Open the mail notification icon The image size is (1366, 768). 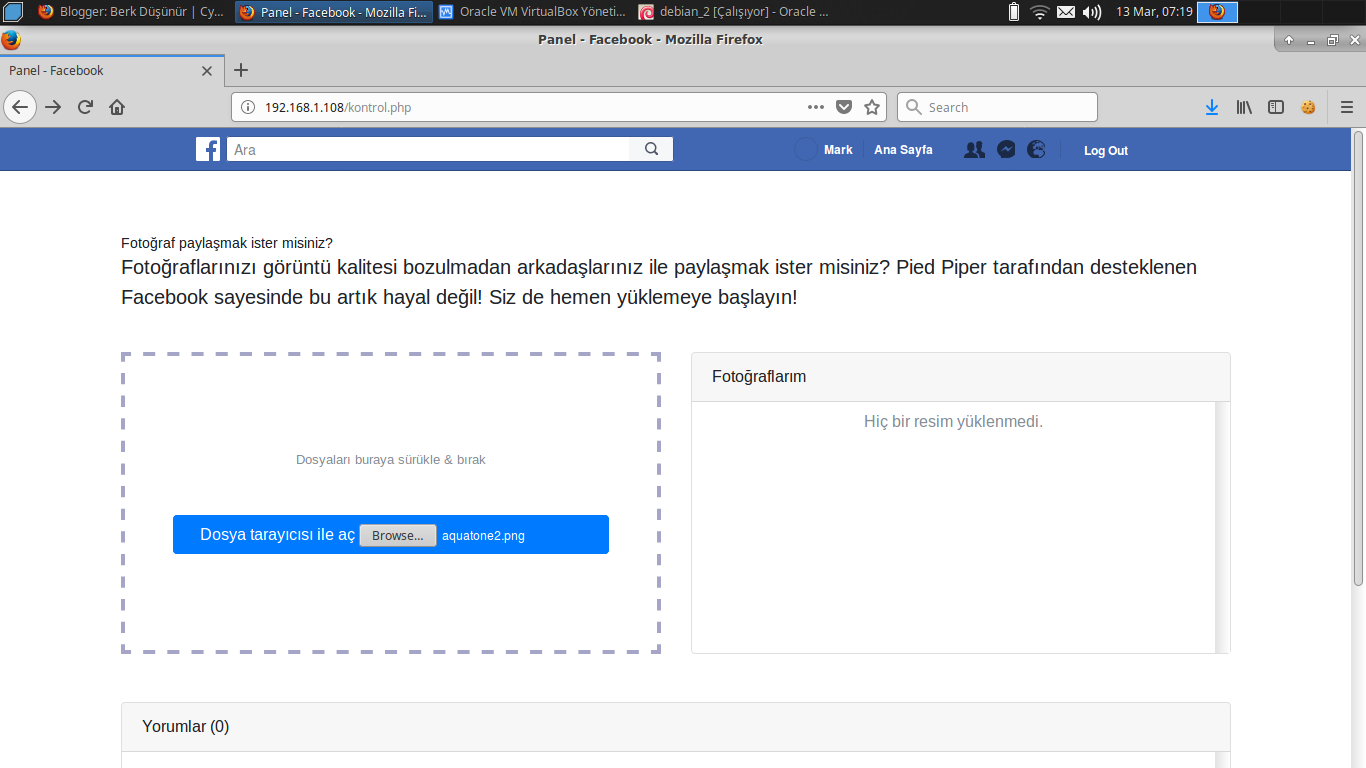pyautogui.click(x=1066, y=12)
